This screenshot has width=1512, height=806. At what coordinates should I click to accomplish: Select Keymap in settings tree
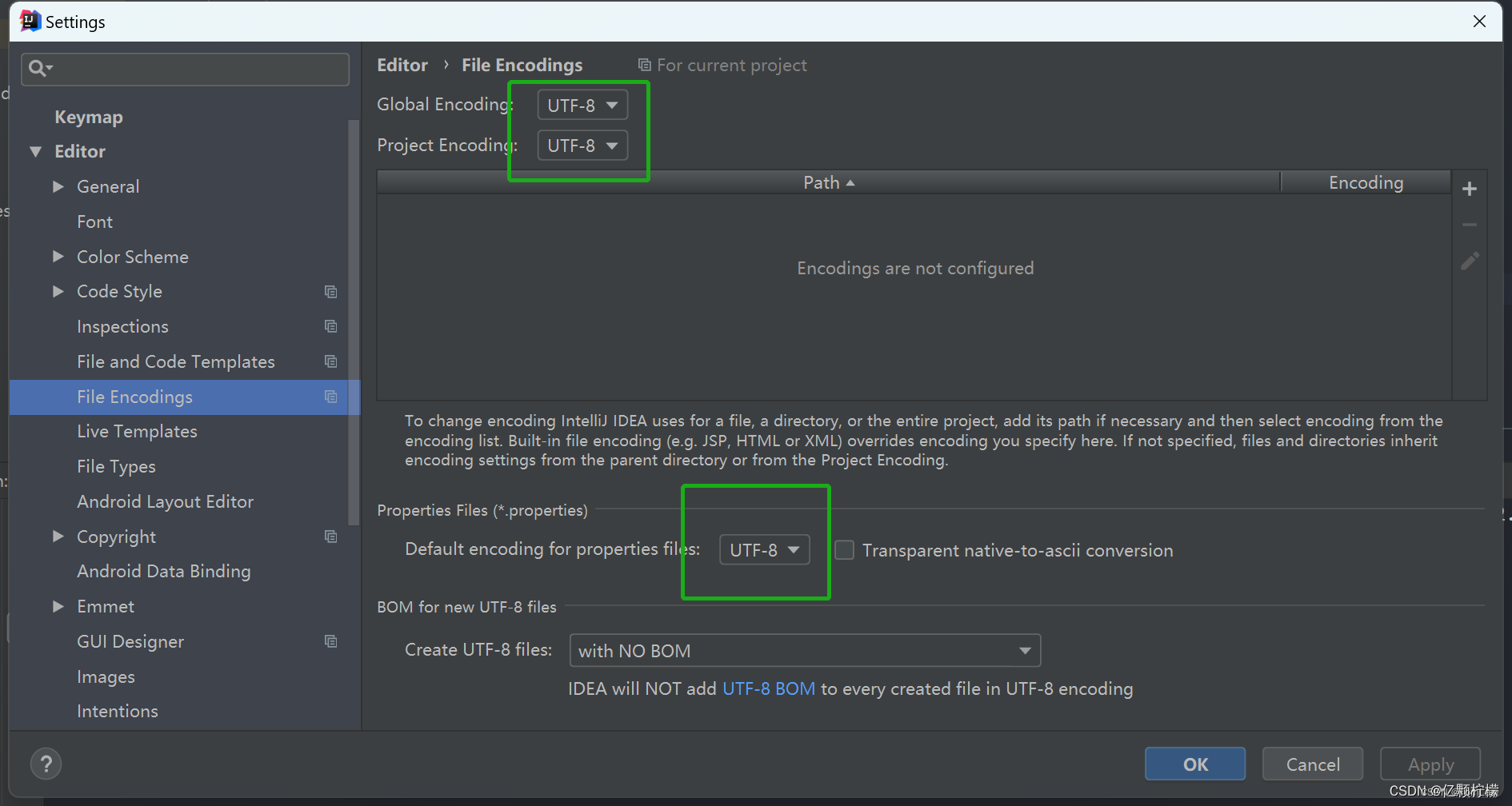click(x=89, y=117)
